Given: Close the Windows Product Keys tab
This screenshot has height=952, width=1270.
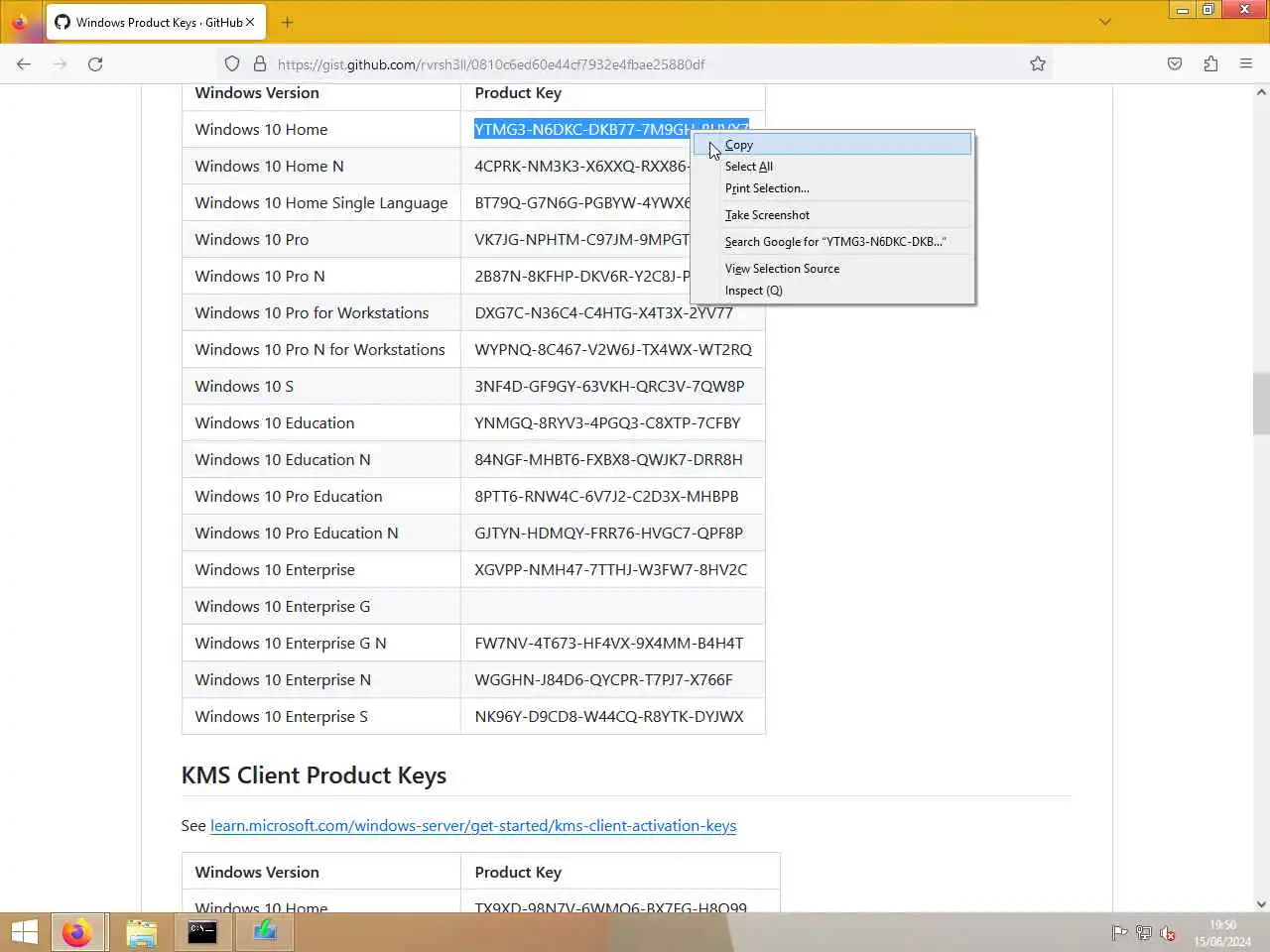Looking at the screenshot, I should pyautogui.click(x=250, y=22).
